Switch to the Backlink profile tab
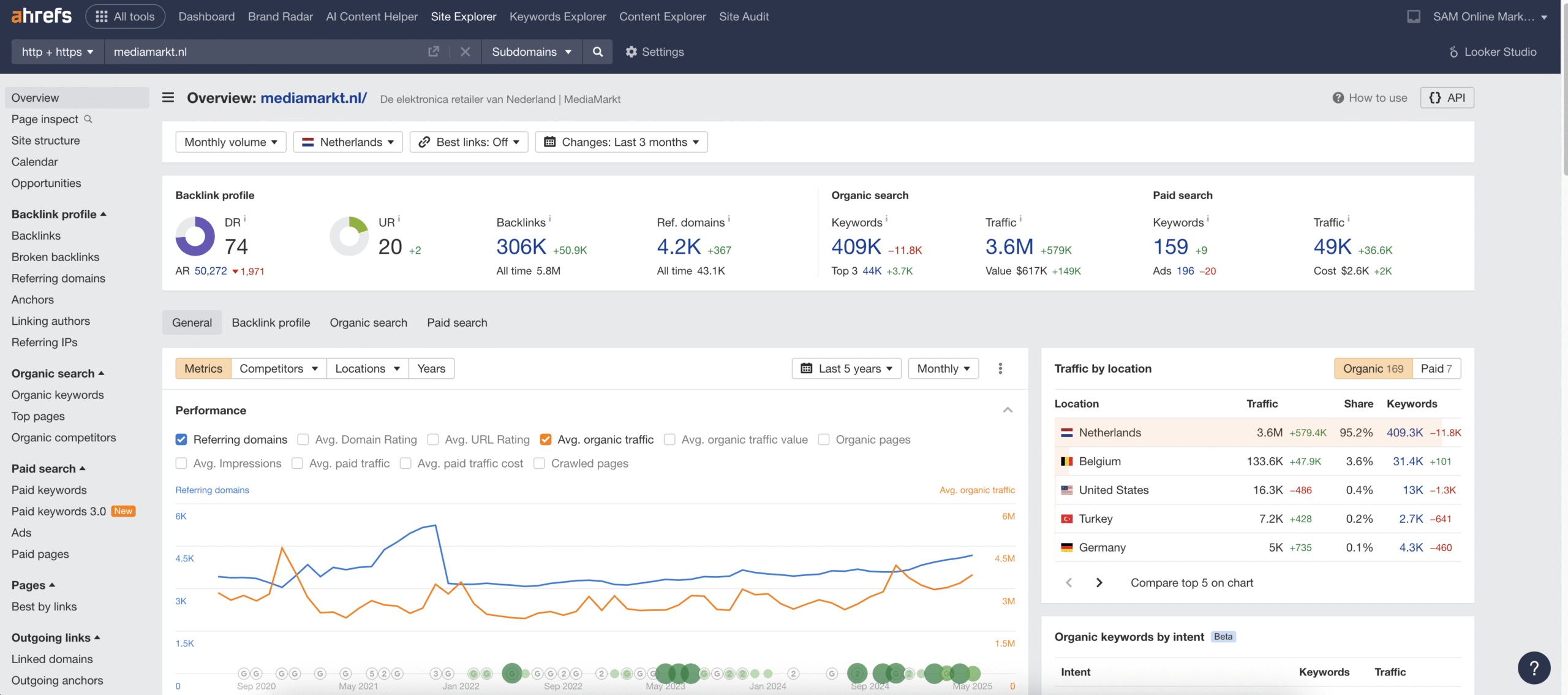Screen dimensions: 1568x695 [x=271, y=322]
